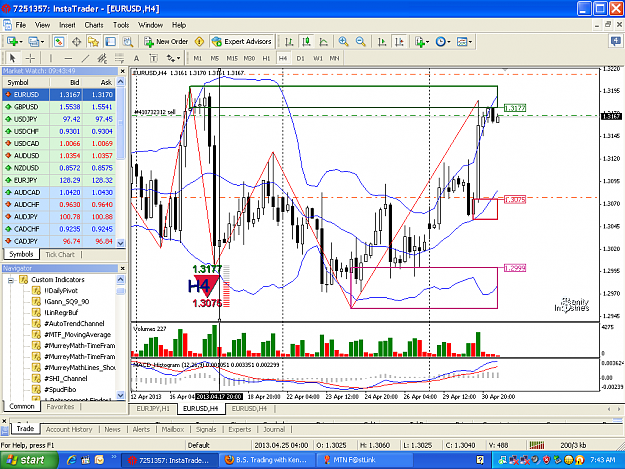The height and width of the screenshot is (469, 625).
Task: Select the Trendline drawing tool
Action: tap(85, 58)
